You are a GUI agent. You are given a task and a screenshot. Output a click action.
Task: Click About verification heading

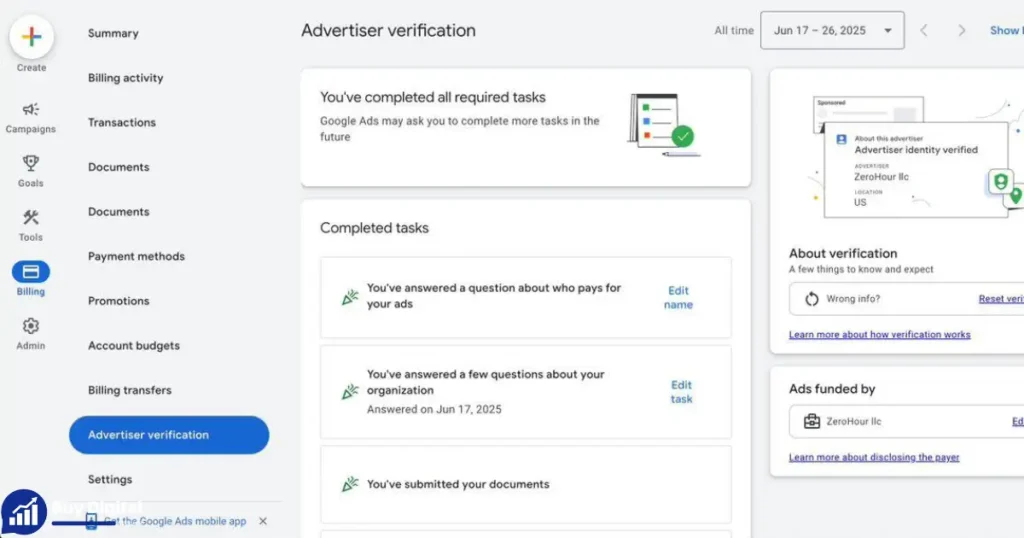(x=842, y=253)
